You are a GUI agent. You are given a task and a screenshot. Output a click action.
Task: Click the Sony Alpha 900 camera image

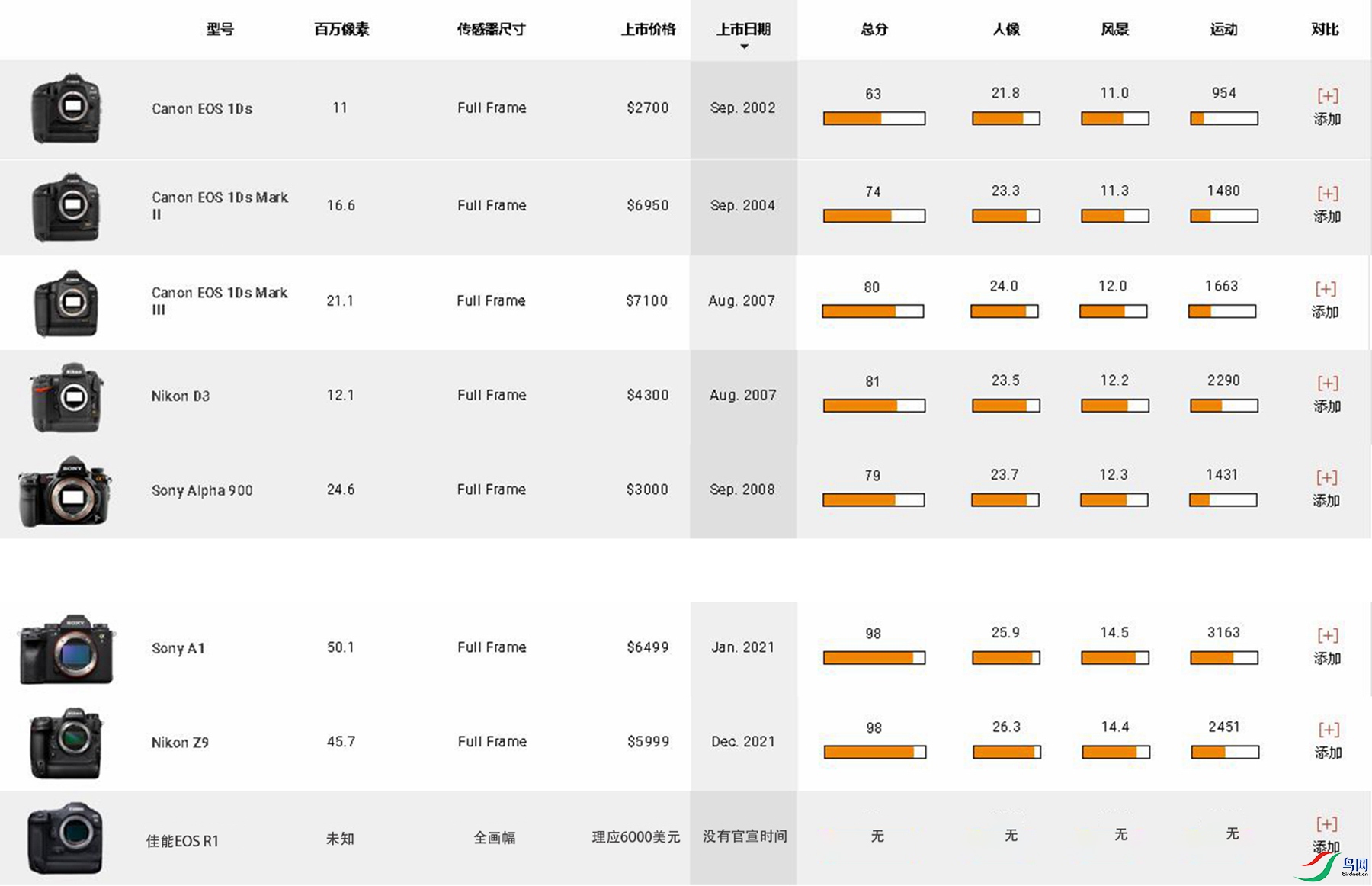tap(66, 492)
